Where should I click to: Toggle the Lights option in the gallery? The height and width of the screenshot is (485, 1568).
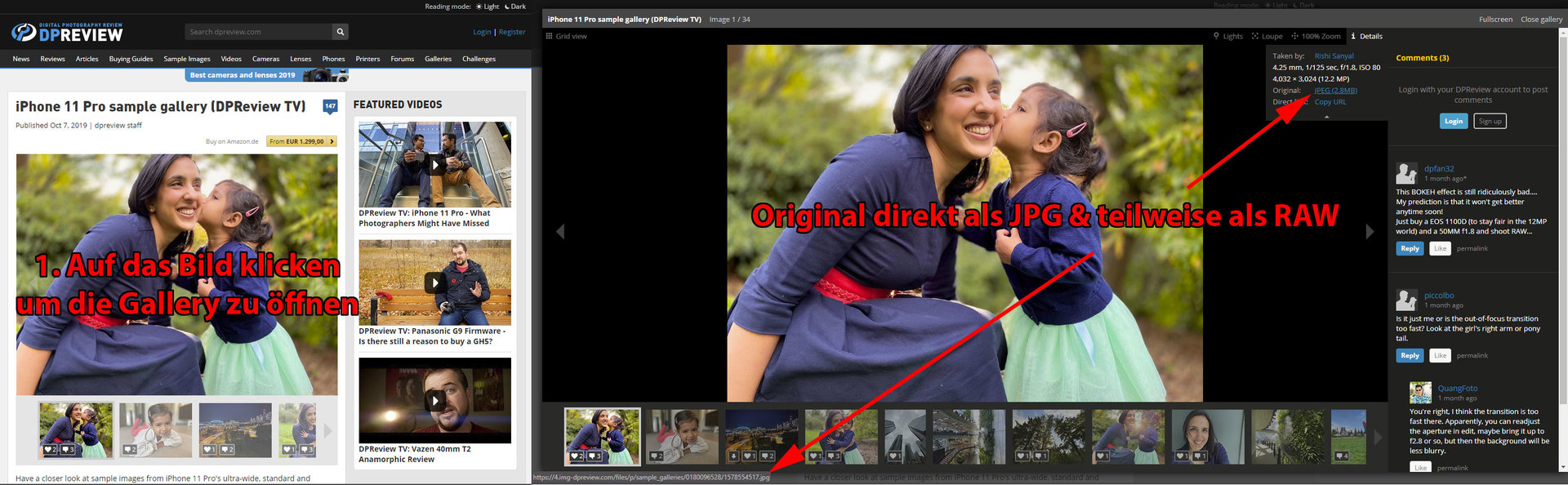point(1228,36)
